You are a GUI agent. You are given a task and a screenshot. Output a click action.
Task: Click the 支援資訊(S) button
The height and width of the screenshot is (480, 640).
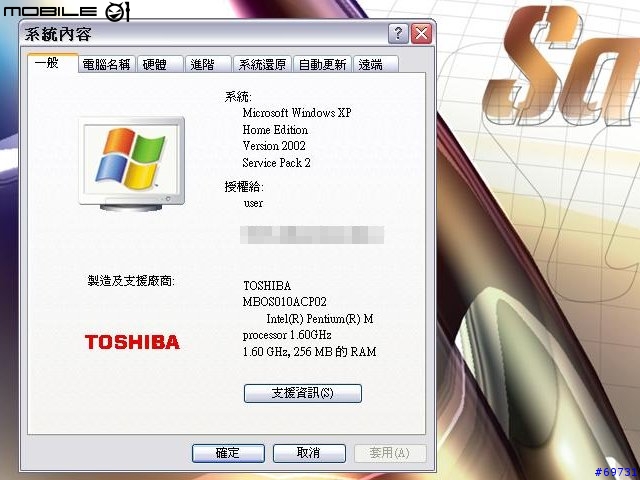click(302, 393)
